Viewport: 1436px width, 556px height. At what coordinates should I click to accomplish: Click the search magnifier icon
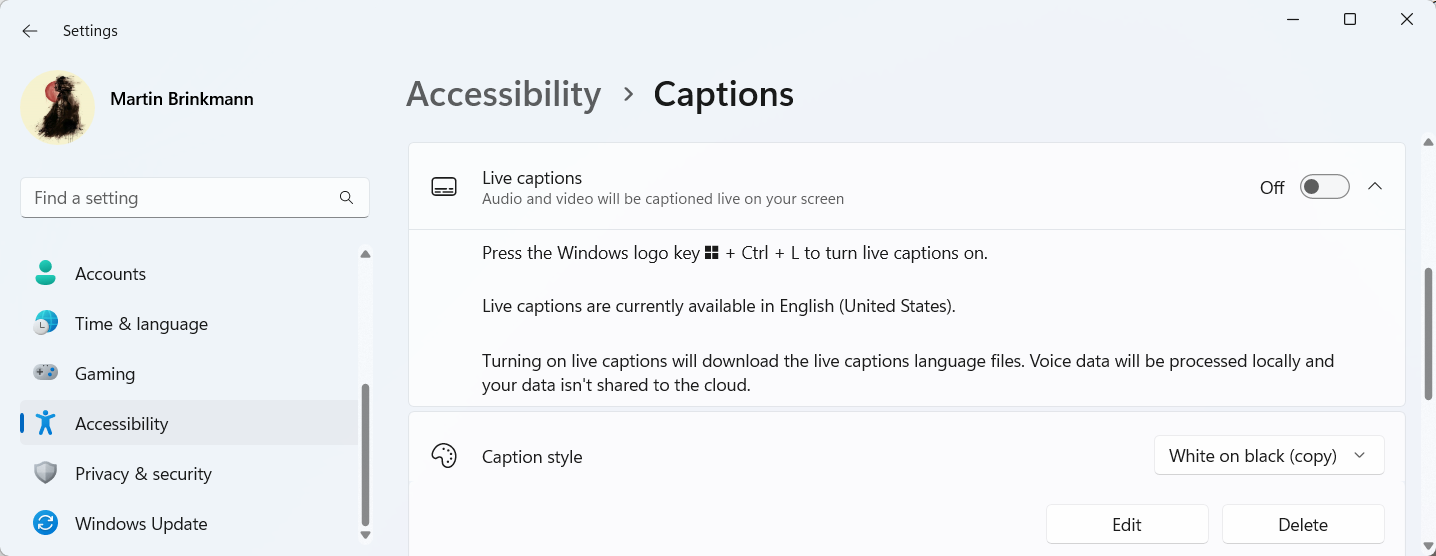tap(346, 198)
